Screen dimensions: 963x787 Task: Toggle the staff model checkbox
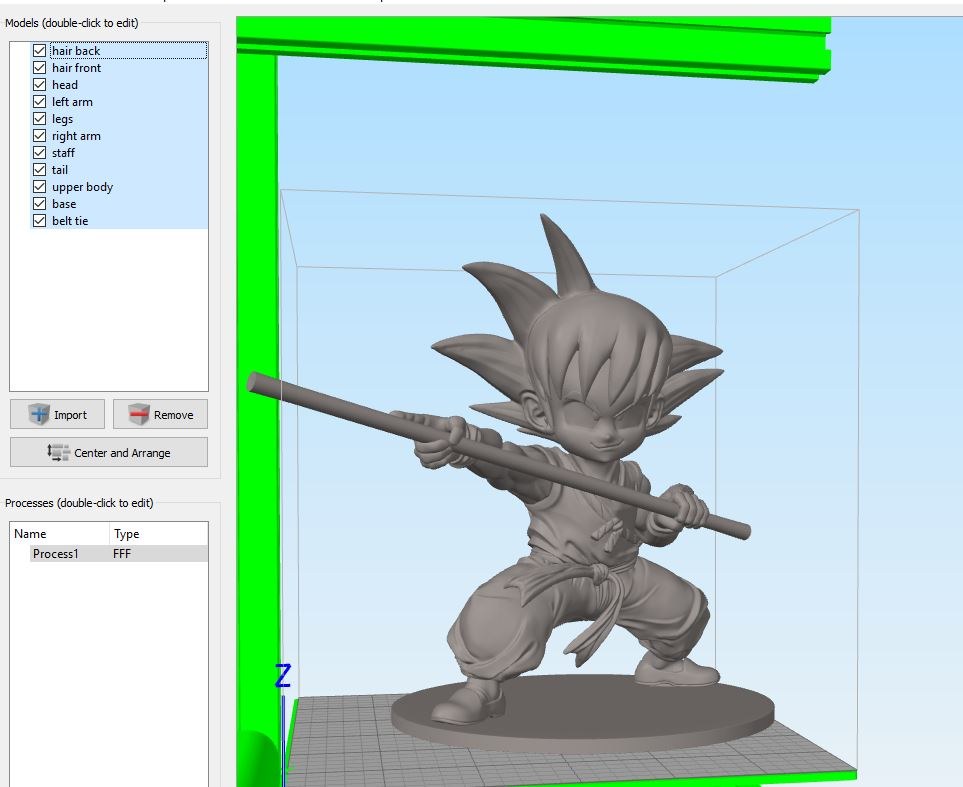coord(39,152)
